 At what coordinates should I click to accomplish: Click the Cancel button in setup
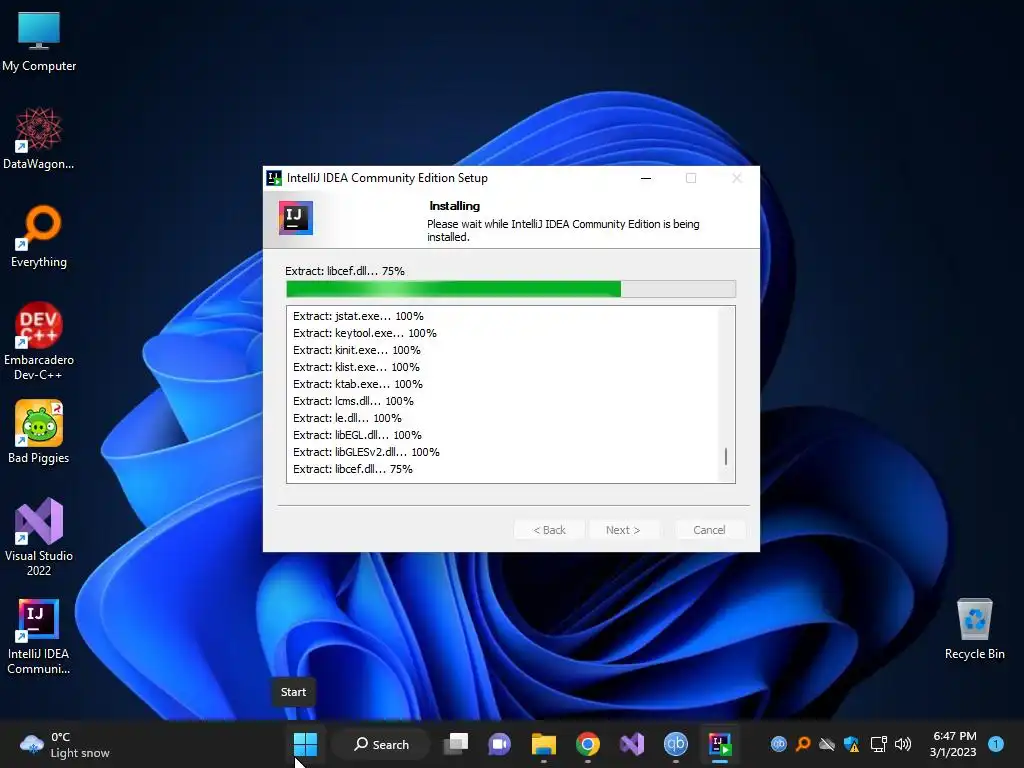[709, 530]
